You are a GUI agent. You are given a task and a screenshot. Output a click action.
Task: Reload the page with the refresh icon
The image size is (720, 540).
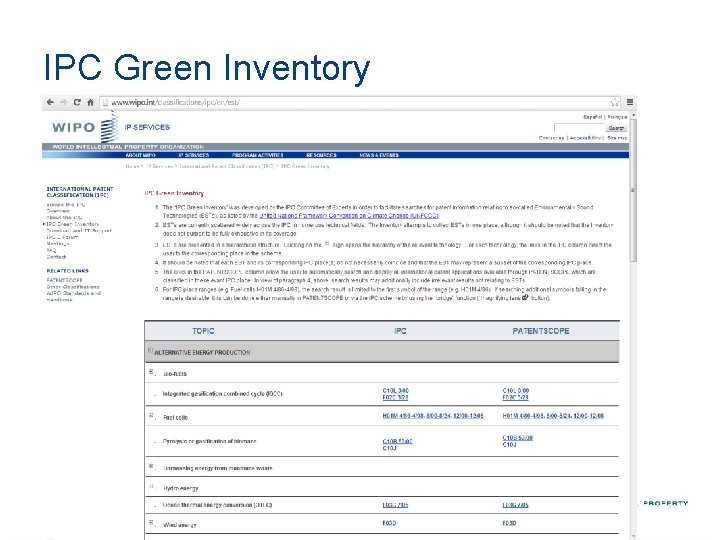tap(77, 102)
